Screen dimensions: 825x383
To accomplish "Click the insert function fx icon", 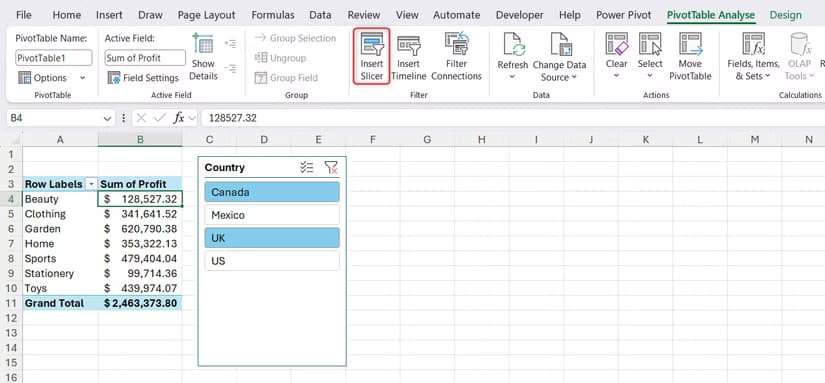I will click(179, 118).
